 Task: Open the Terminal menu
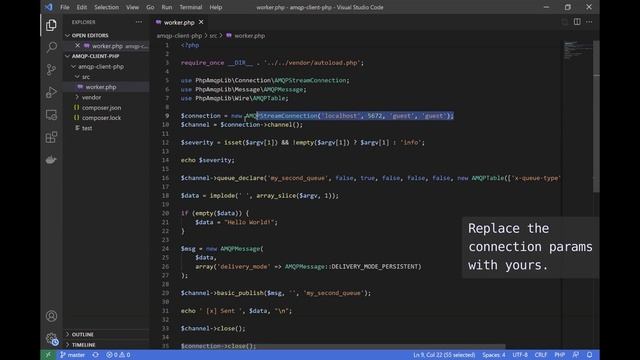191,7
